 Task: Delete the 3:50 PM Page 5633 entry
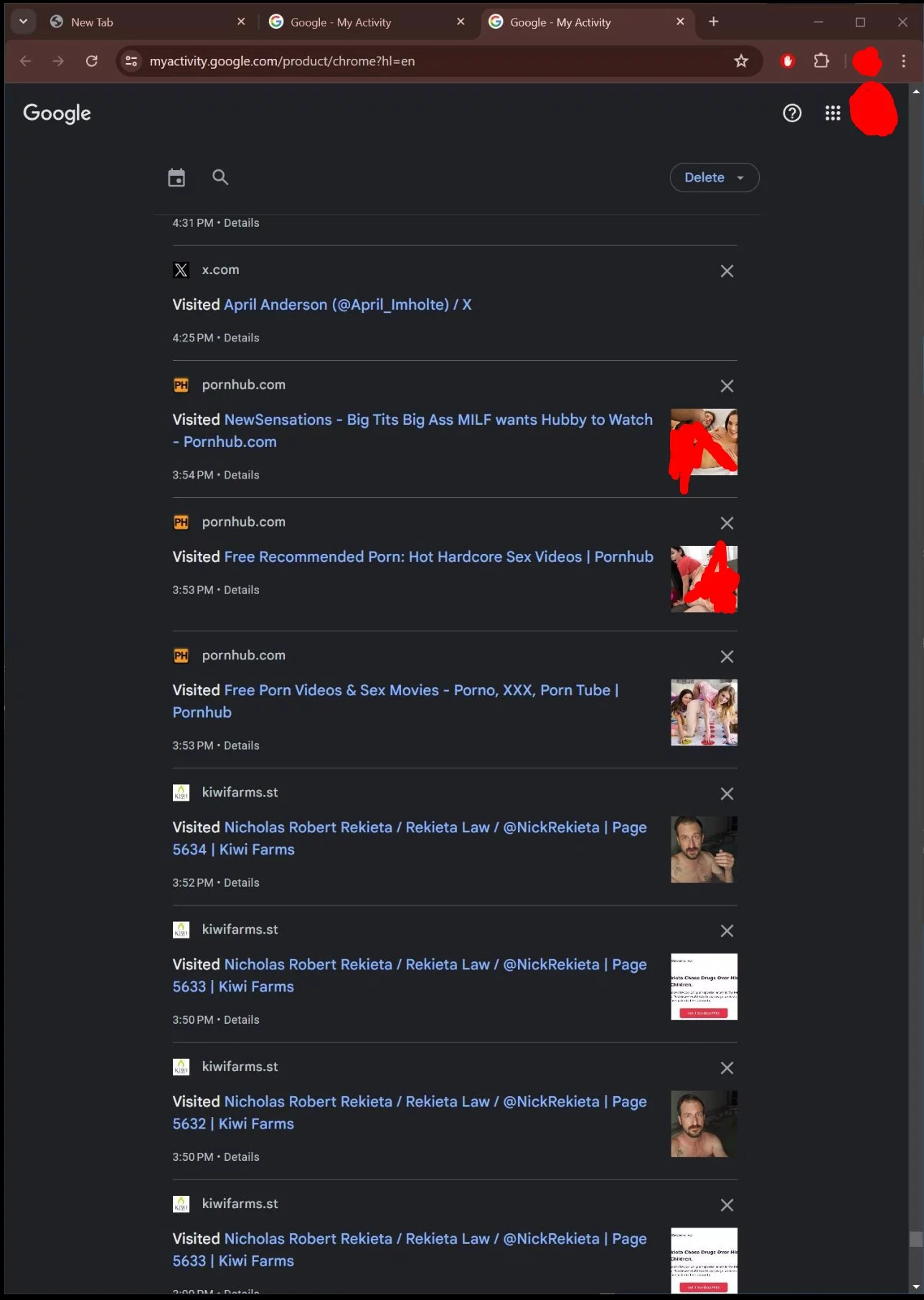coord(727,931)
